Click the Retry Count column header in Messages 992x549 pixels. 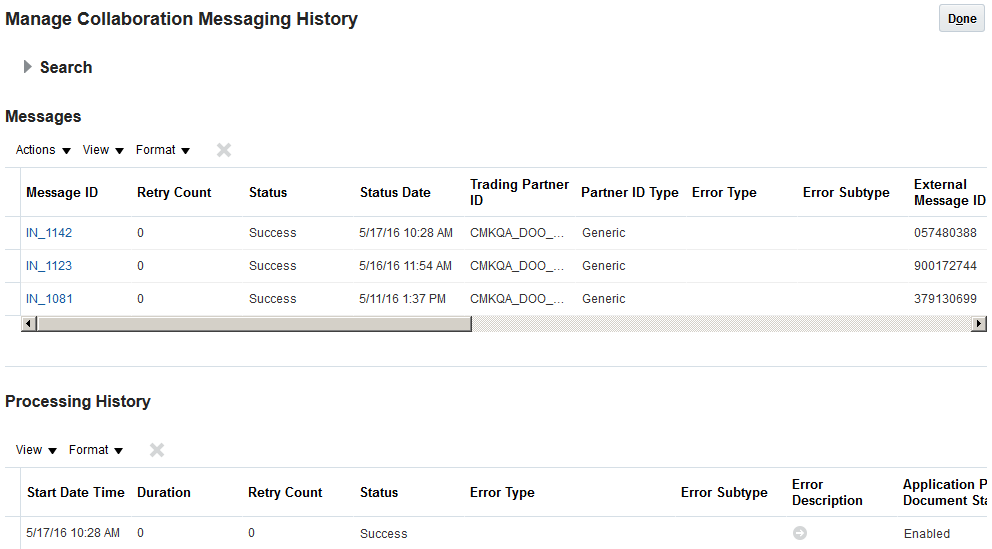(x=174, y=192)
